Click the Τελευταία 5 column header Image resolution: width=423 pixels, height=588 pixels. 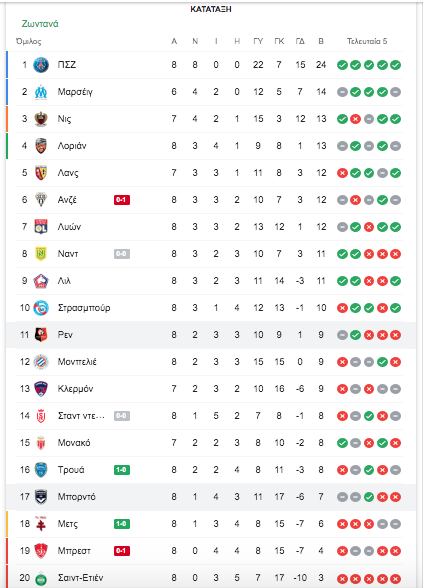click(367, 41)
